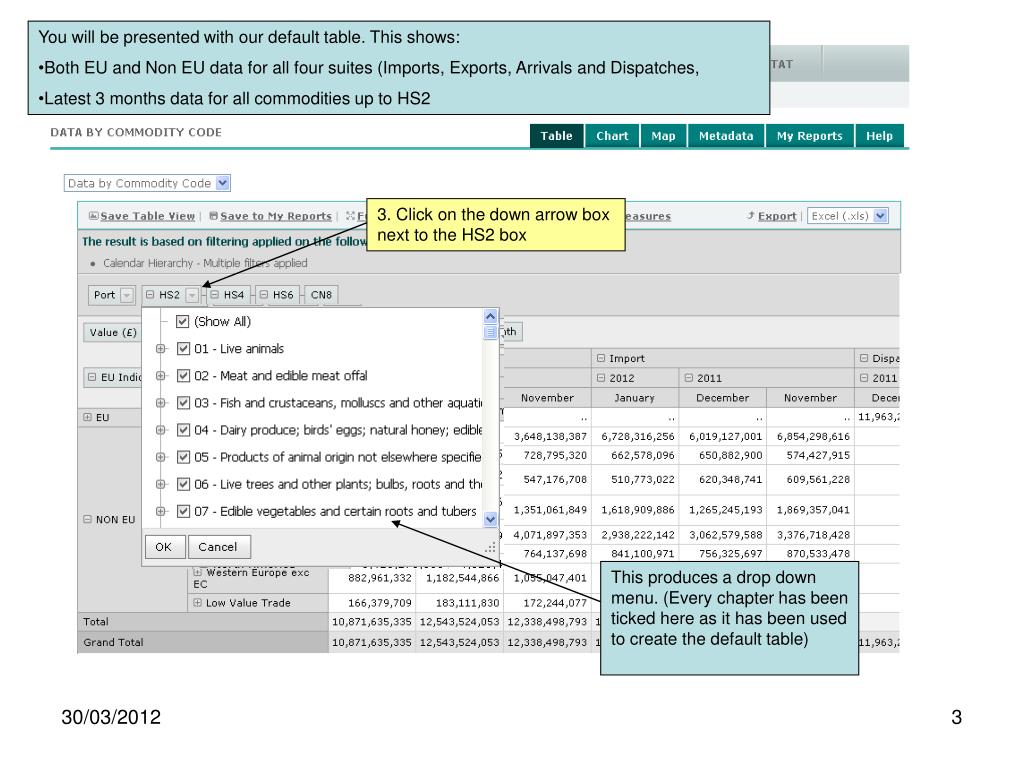
Task: Collapse the EU Indicator header
Action: [92, 377]
